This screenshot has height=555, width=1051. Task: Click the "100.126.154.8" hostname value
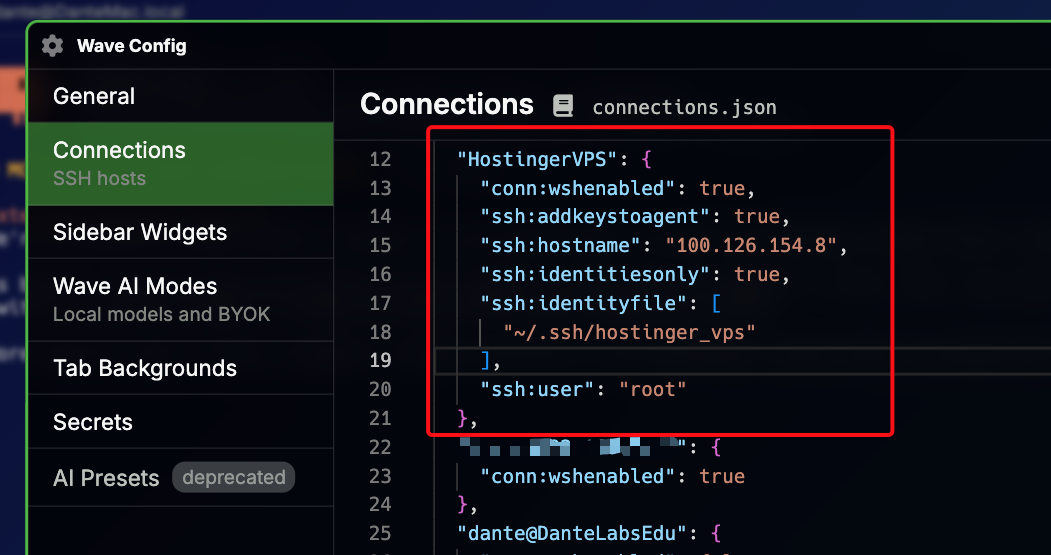(x=751, y=245)
